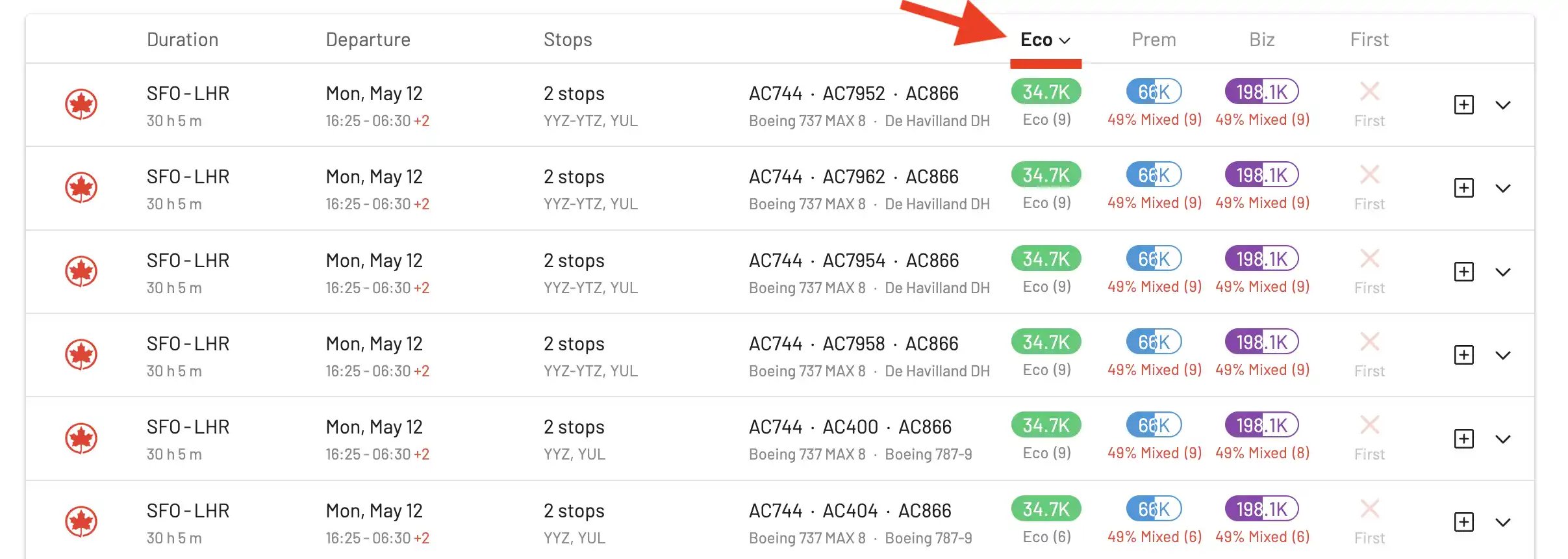Viewport: 1568px width, 559px height.
Task: Expand details of the AC7952 itinerary
Action: [x=1503, y=105]
